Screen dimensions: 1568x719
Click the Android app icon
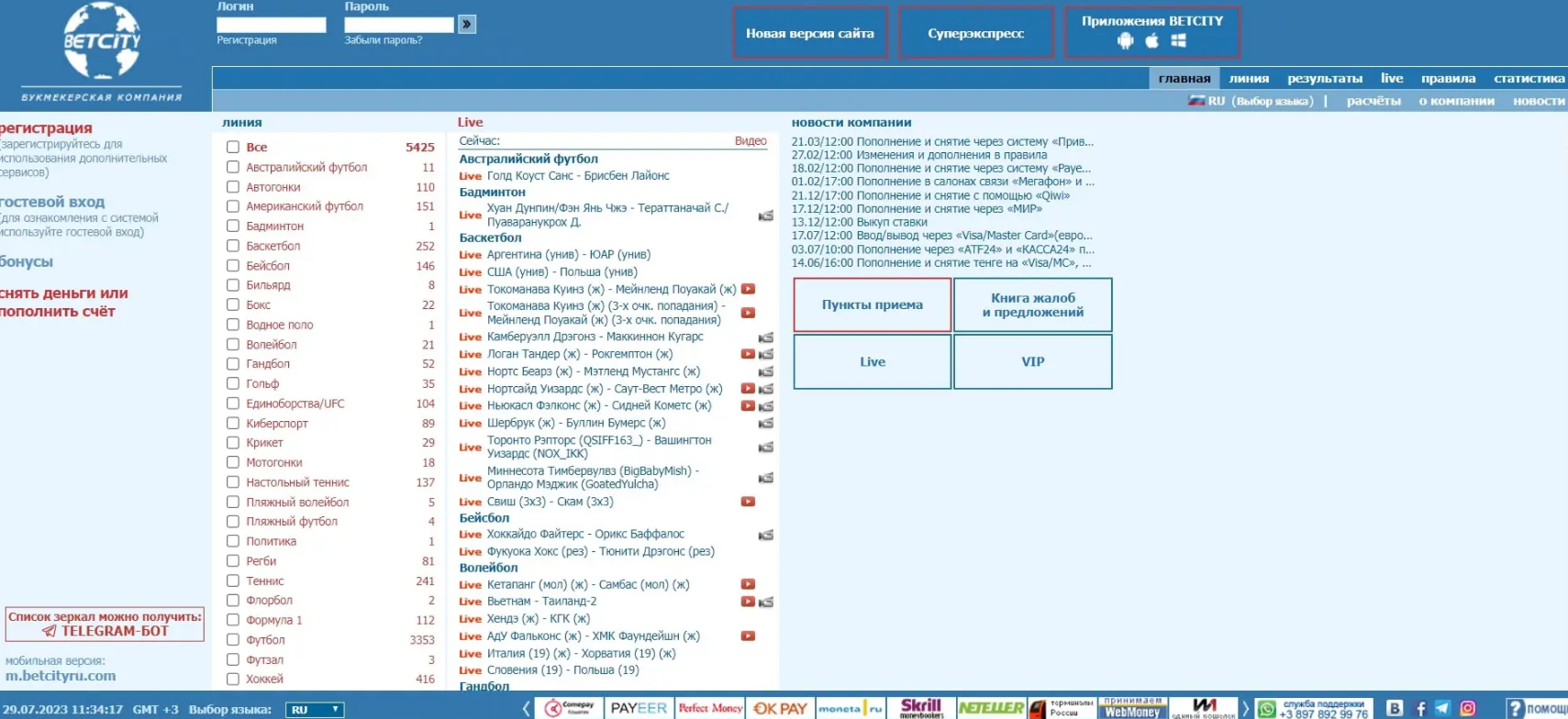point(1125,40)
